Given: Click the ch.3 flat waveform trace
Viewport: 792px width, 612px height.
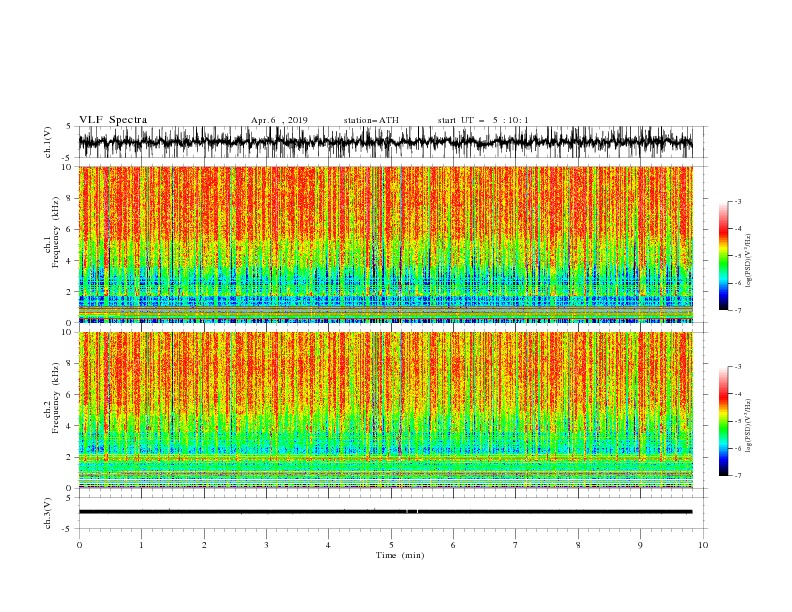Looking at the screenshot, I should [x=385, y=512].
